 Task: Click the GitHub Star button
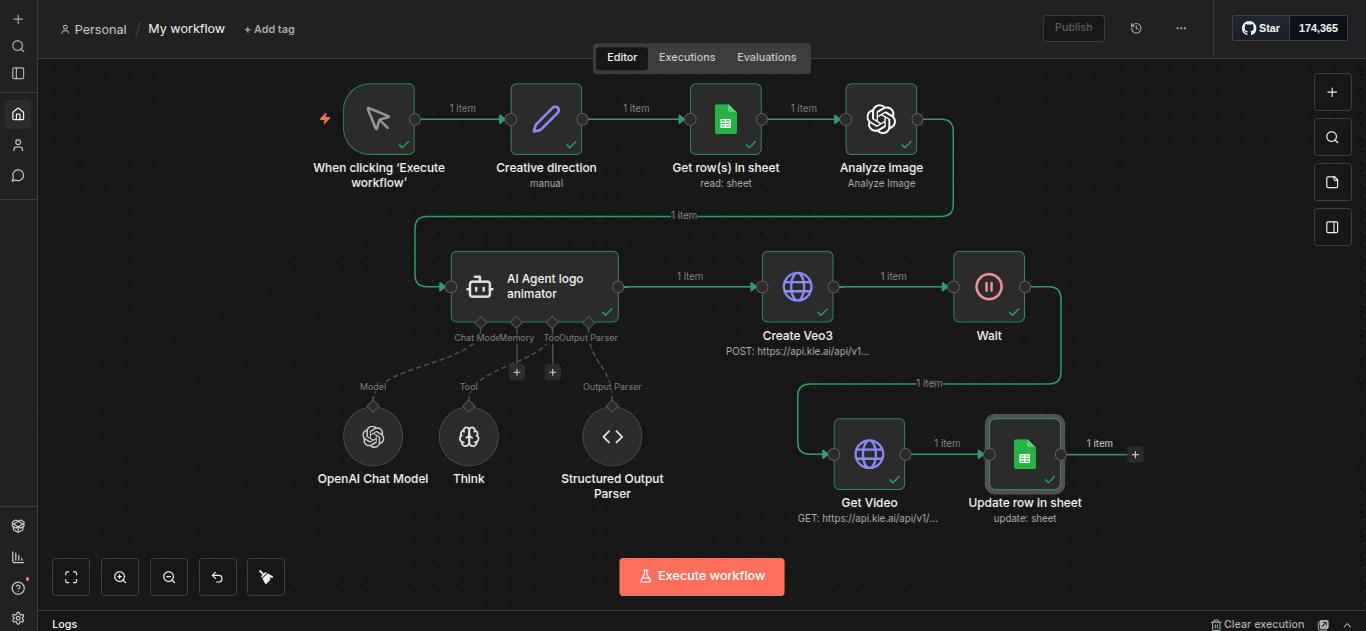click(x=1261, y=28)
